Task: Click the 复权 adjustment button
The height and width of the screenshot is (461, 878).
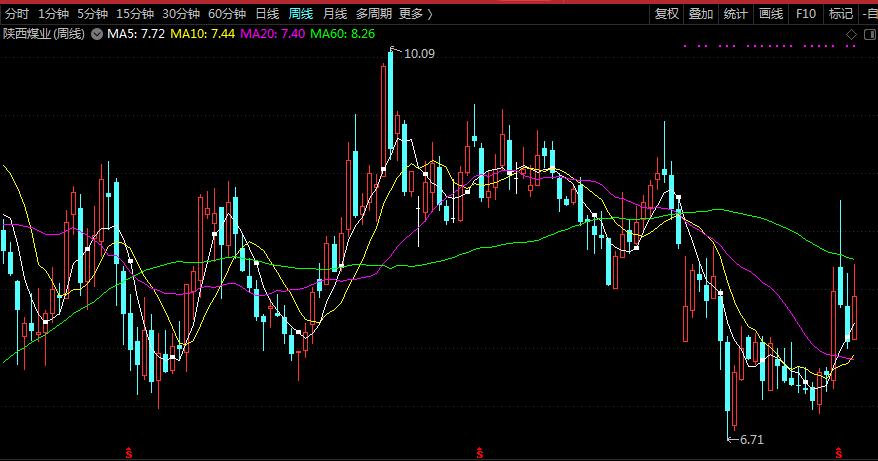Action: coord(667,14)
